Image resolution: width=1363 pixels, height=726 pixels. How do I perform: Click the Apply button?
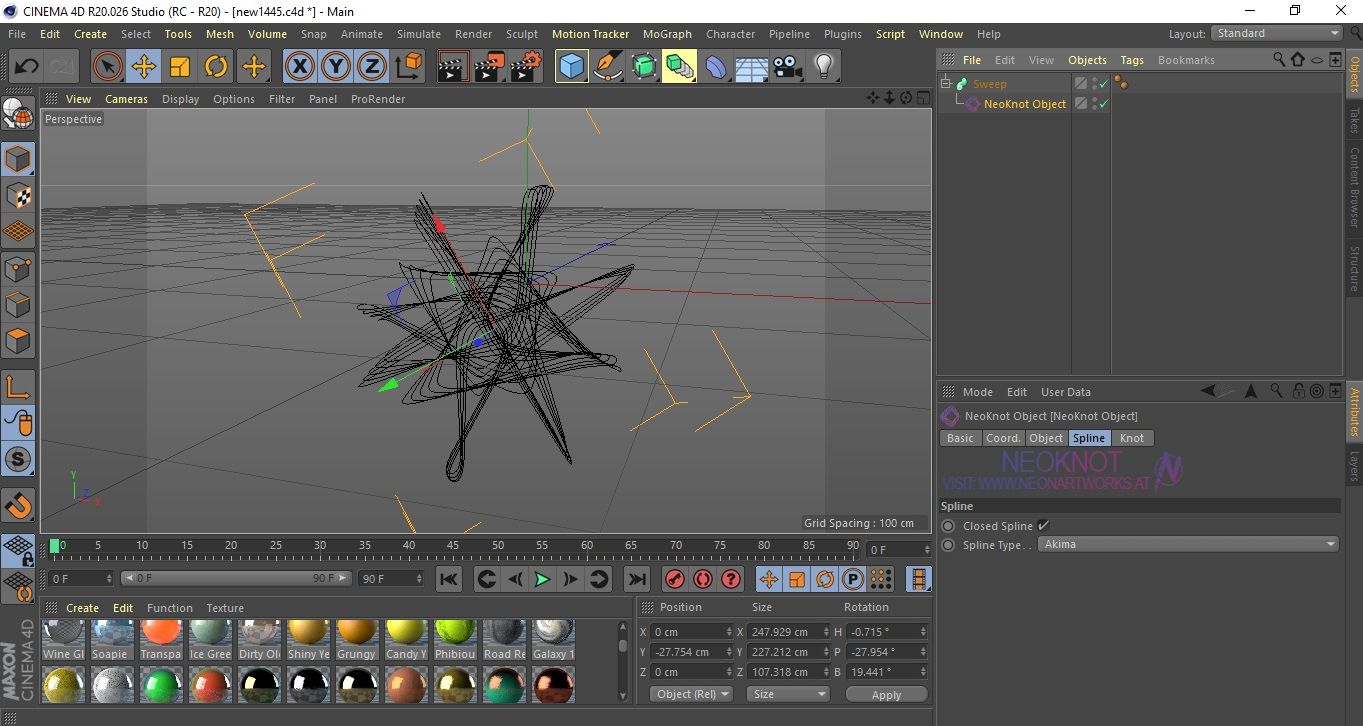point(886,694)
